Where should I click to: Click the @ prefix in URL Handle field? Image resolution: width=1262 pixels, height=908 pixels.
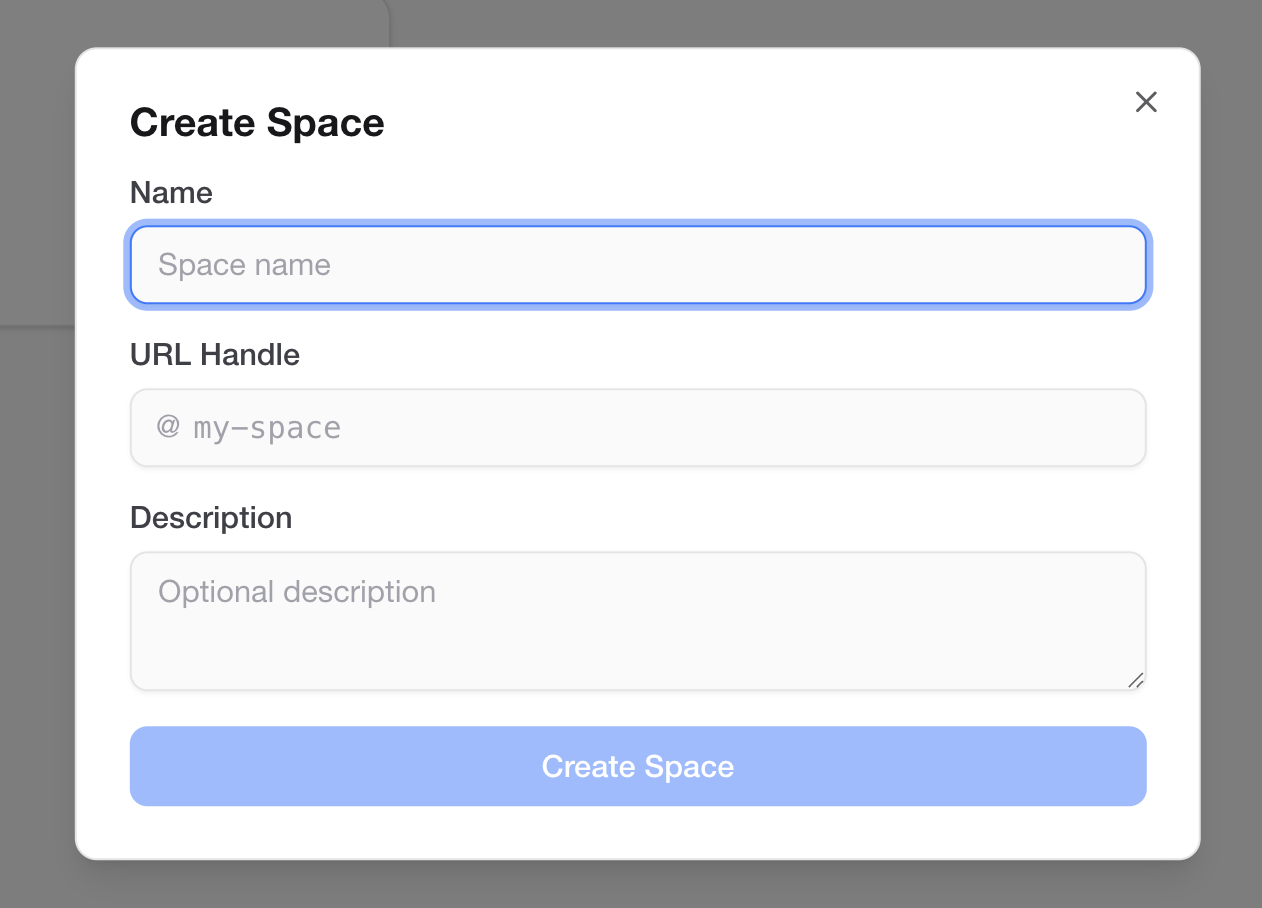pyautogui.click(x=168, y=427)
